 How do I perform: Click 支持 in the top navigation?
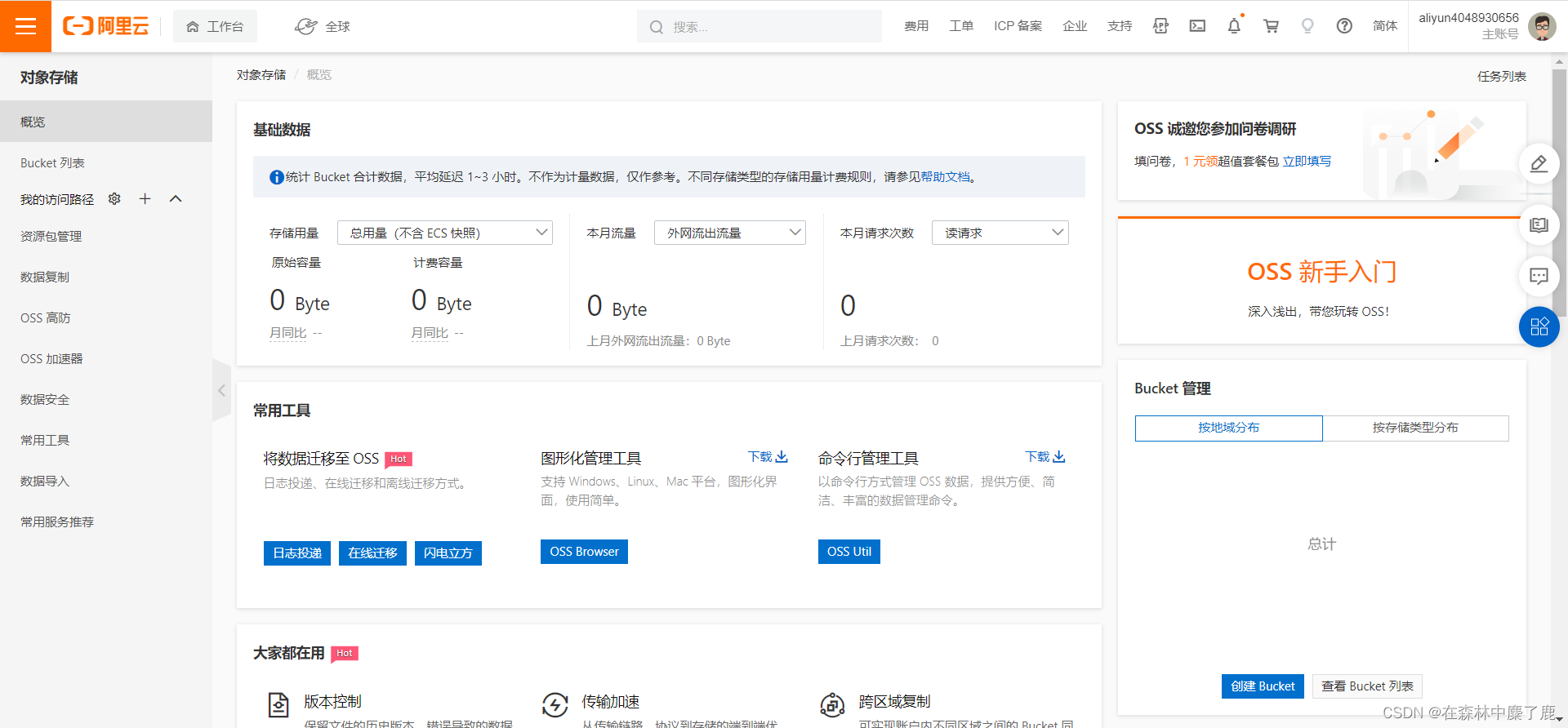pos(1120,26)
